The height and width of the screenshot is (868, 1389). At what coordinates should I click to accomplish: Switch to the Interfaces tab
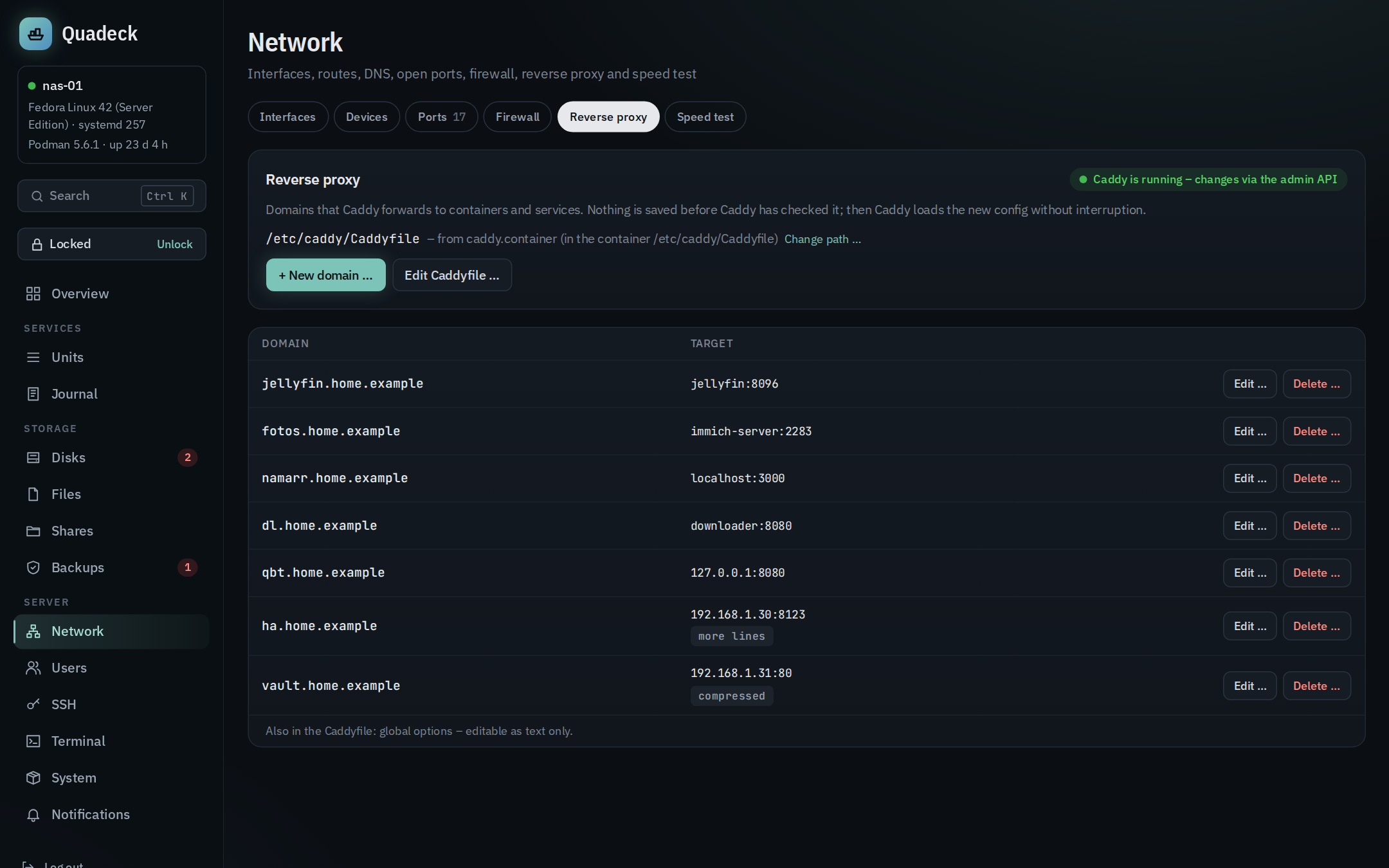[x=287, y=117]
